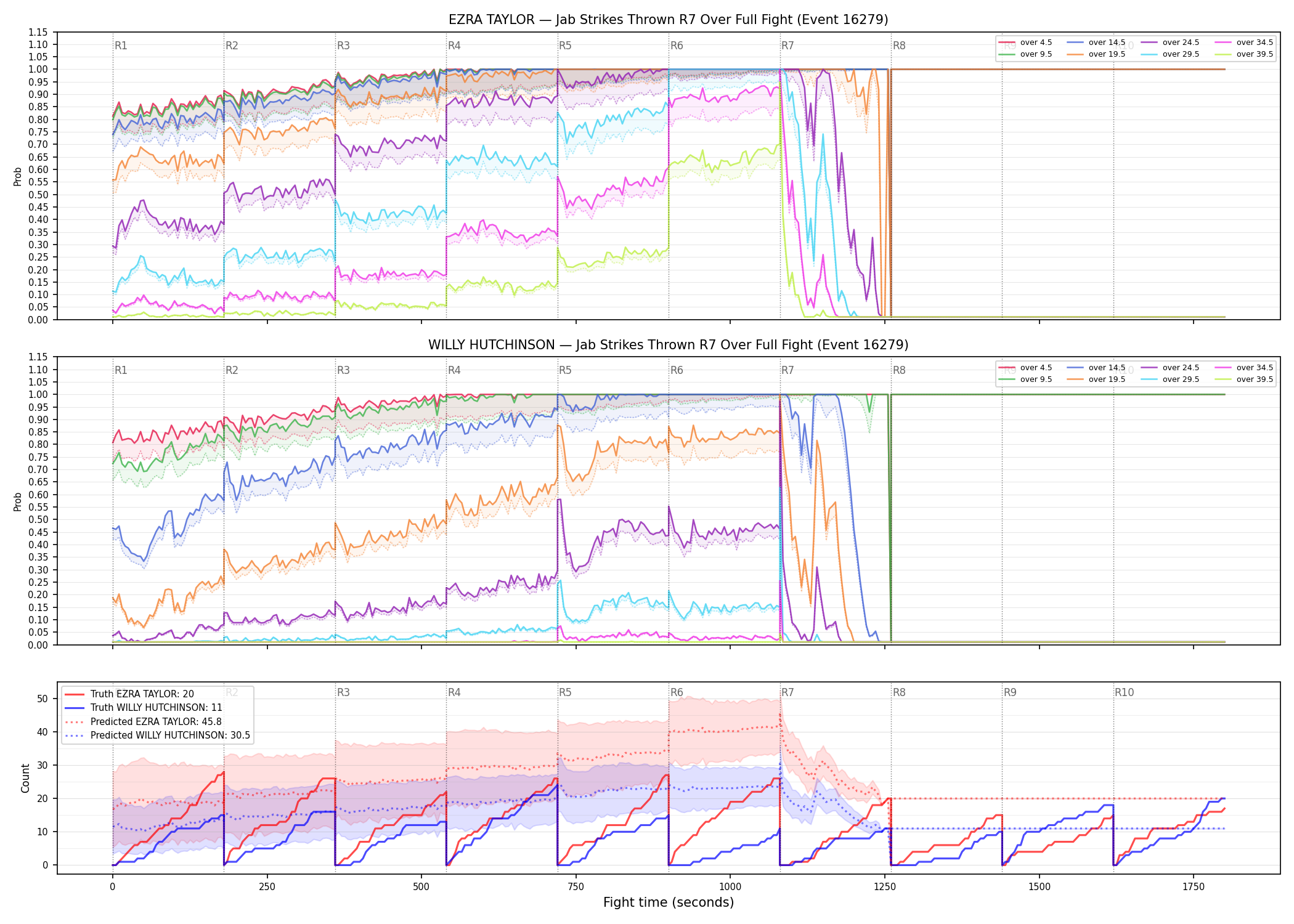Click the 1250 tick label on the x-axis
Image resolution: width=1294 pixels, height=924 pixels.
[x=885, y=886]
